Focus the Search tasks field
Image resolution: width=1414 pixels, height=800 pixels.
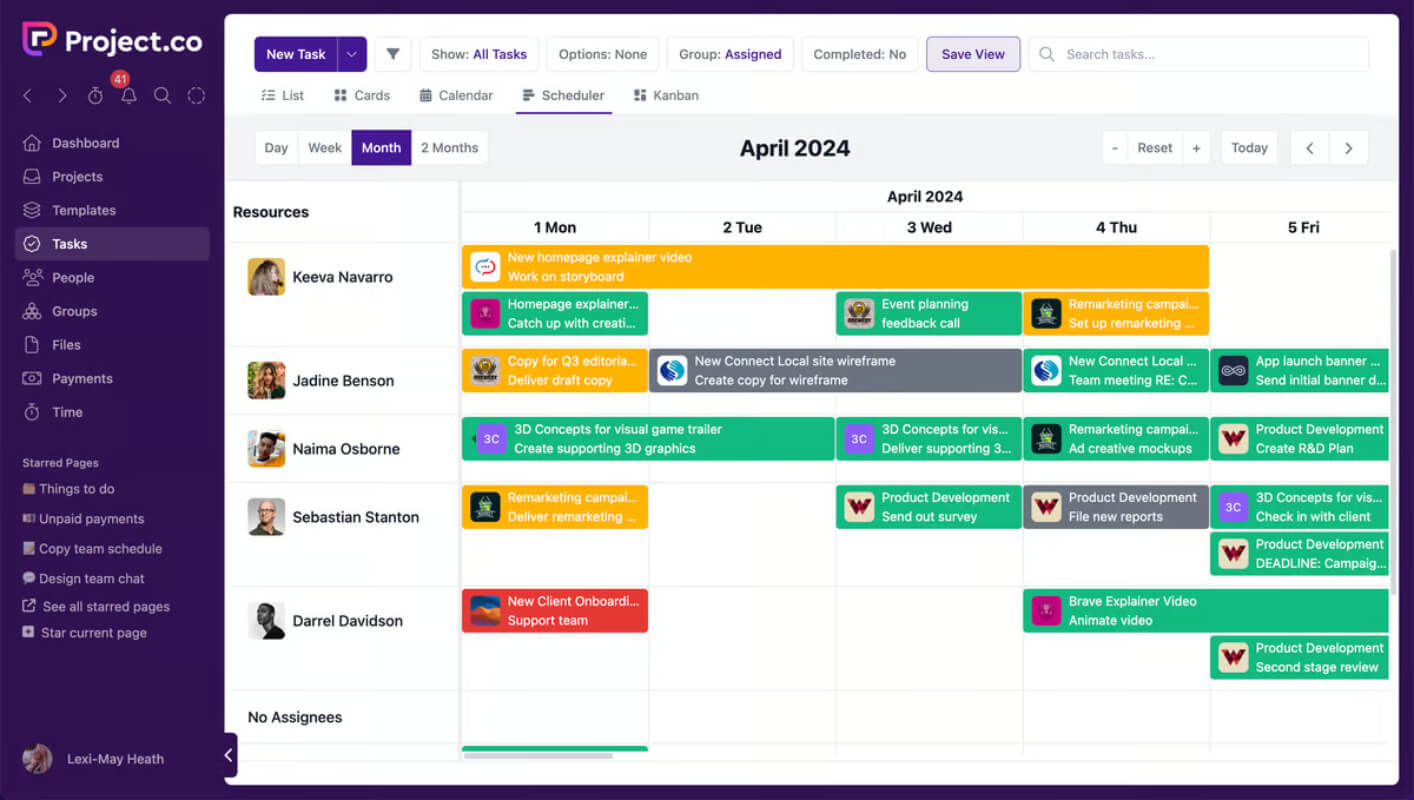point(1198,54)
